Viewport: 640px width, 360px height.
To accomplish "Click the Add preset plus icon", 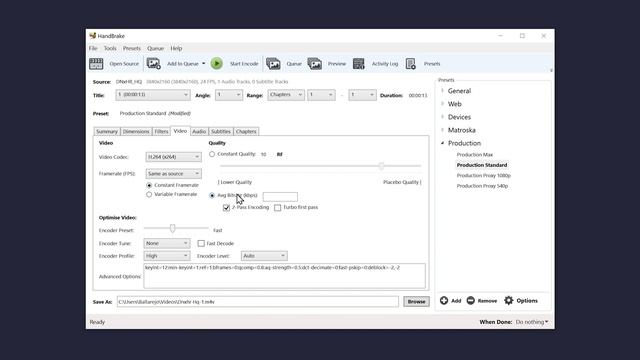I will (x=444, y=300).
